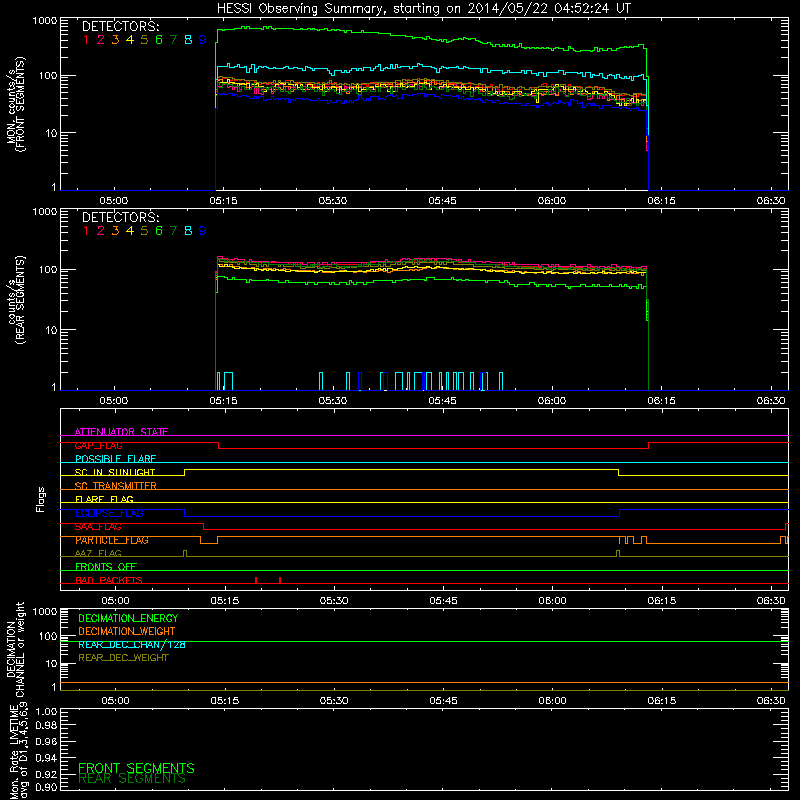This screenshot has width=800, height=800.
Task: Click red detector 1 in front segments legend
Action: (86, 40)
